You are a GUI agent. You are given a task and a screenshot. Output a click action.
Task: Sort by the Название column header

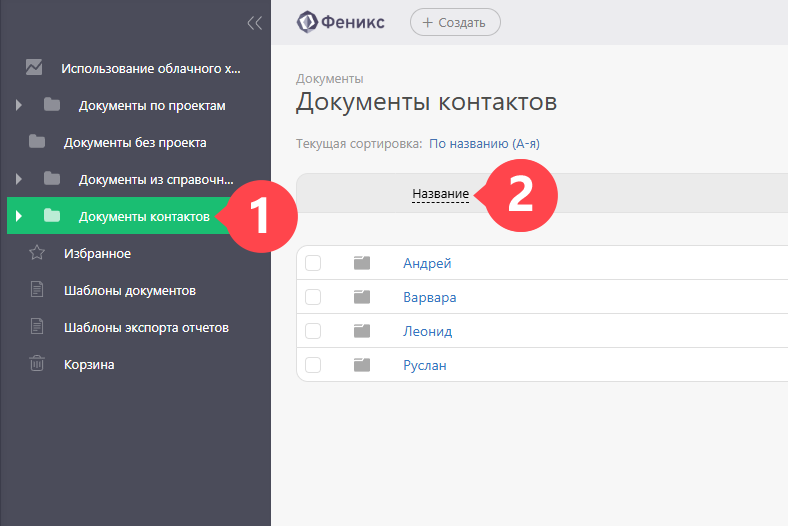441,194
